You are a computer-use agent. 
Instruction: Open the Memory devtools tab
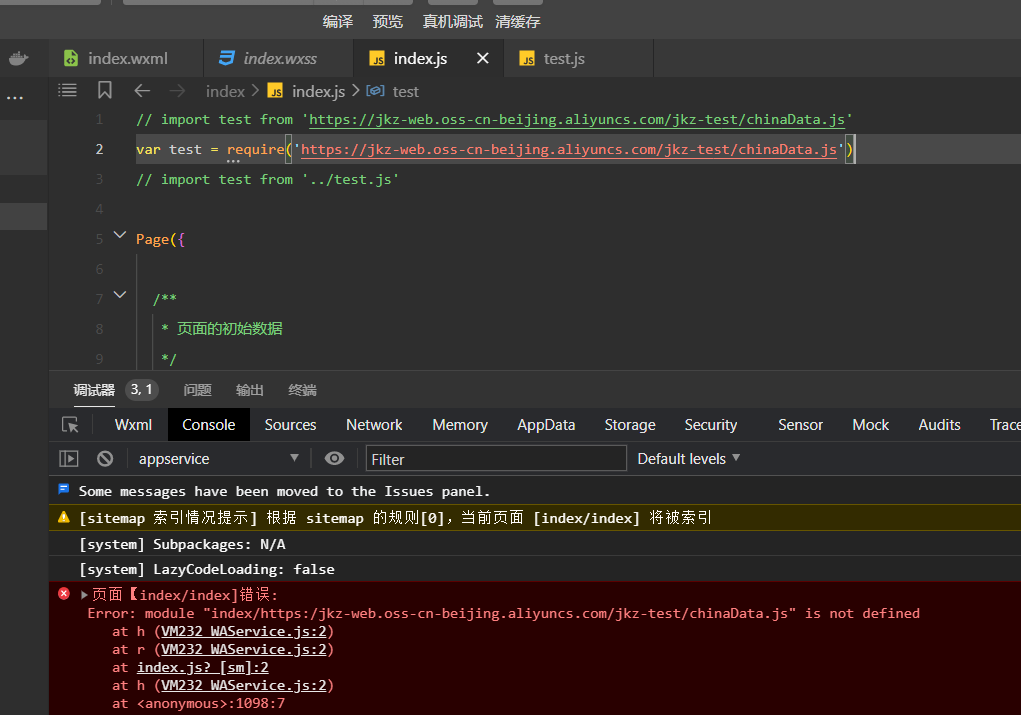tap(460, 425)
